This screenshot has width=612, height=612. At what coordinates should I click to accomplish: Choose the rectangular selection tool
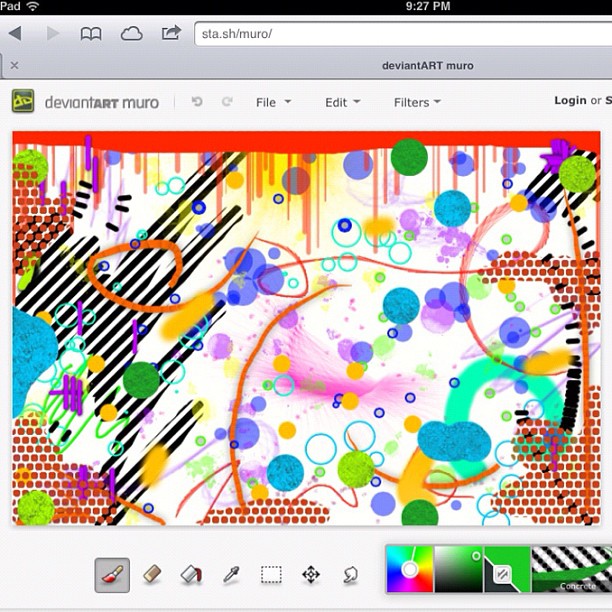(271, 574)
